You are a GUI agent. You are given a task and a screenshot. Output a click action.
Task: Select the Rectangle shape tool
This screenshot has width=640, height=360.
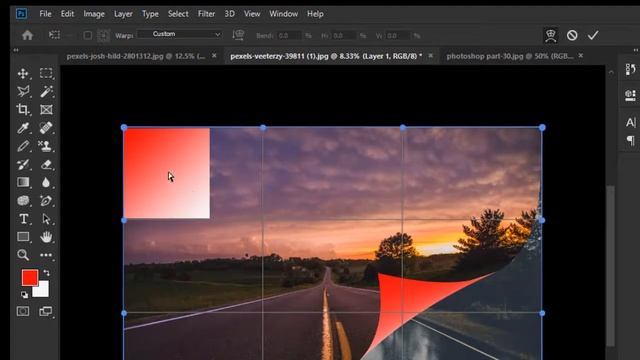point(23,237)
